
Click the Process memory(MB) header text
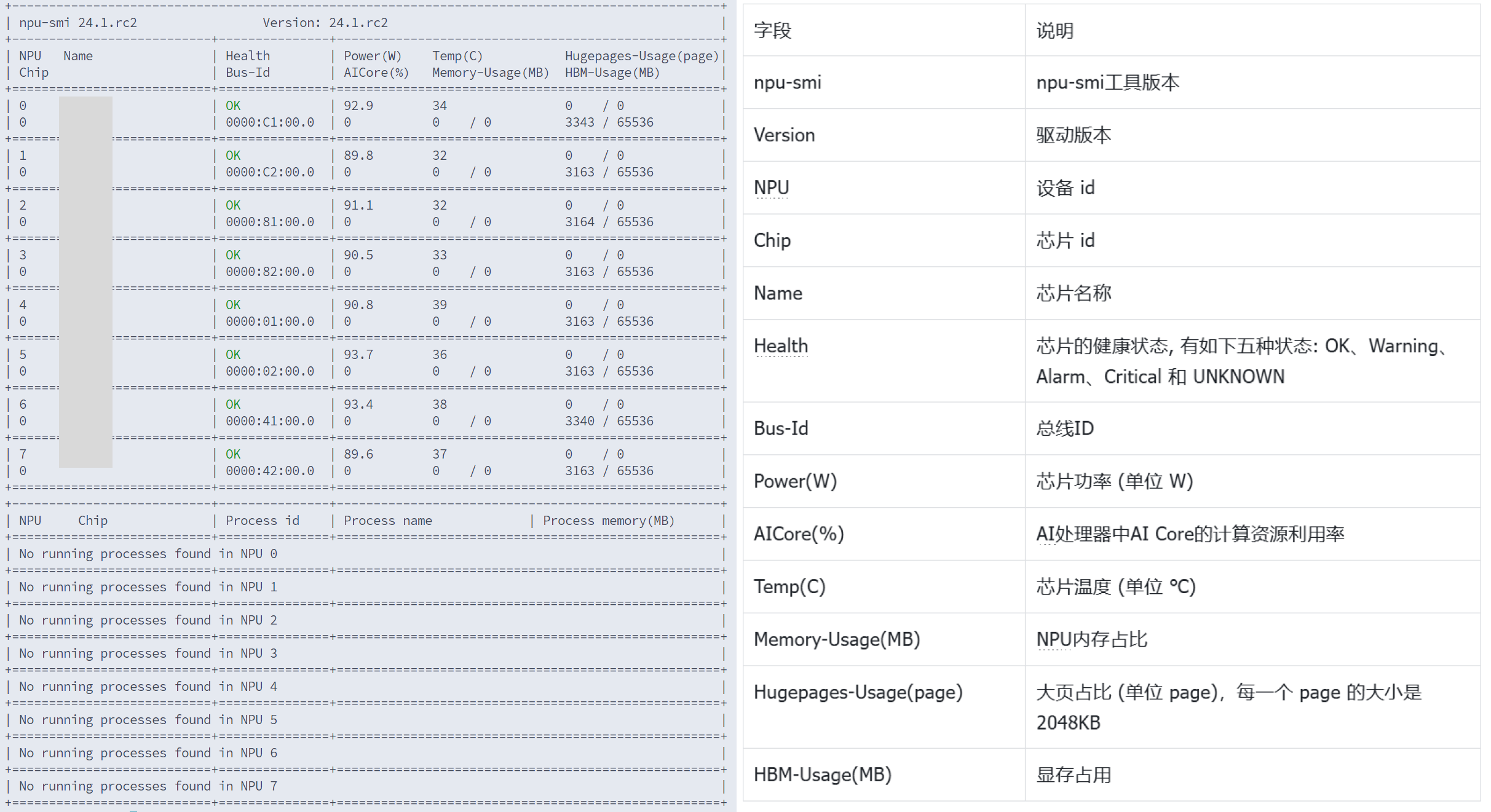608,521
